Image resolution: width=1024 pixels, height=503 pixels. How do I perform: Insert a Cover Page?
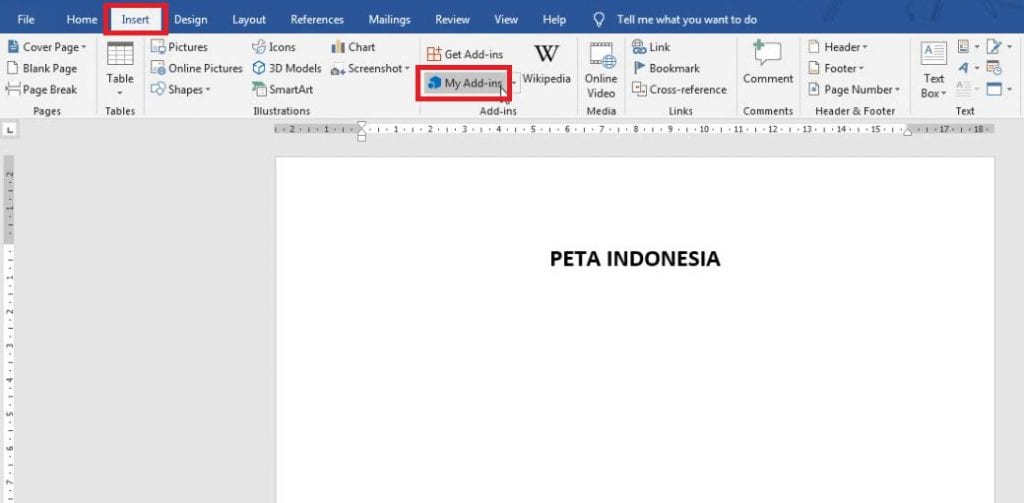[46, 47]
